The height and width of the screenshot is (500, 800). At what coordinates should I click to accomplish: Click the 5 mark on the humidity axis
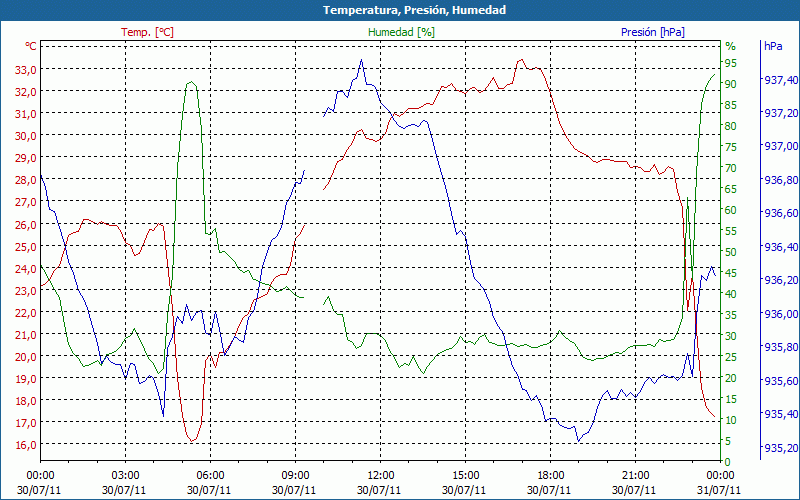point(728,441)
